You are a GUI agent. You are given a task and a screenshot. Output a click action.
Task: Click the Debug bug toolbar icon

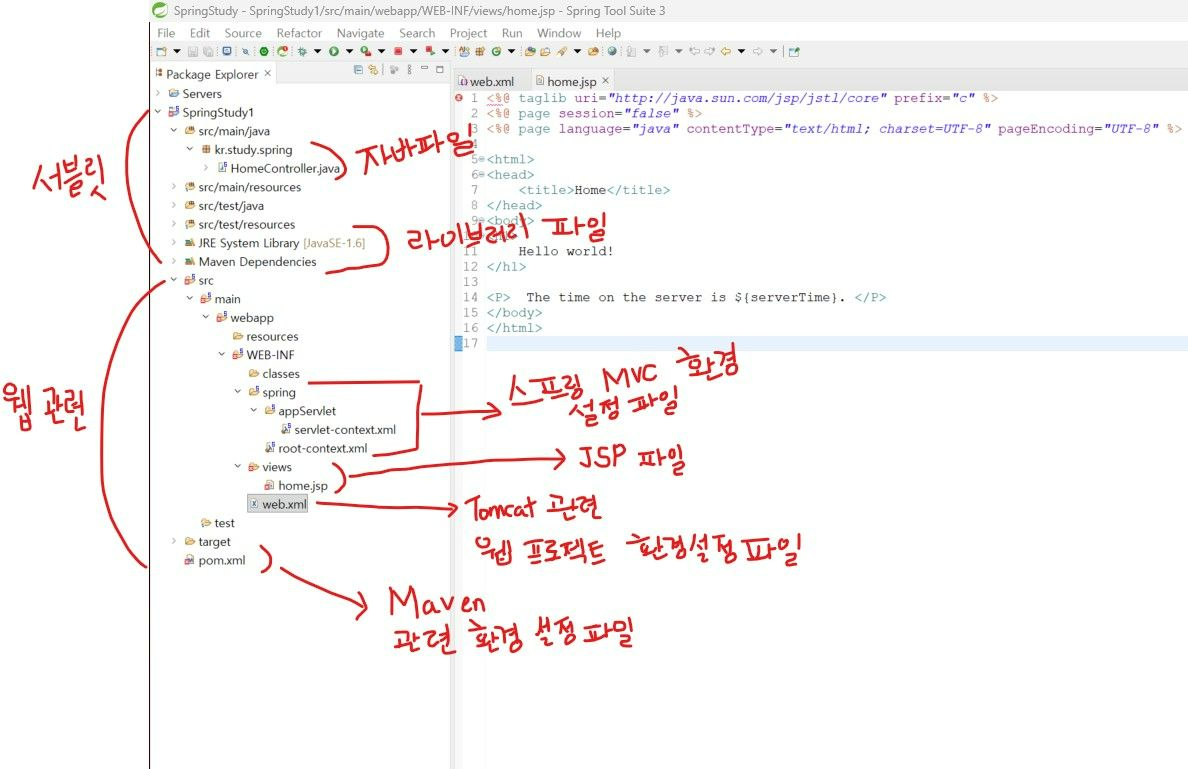pyautogui.click(x=302, y=52)
